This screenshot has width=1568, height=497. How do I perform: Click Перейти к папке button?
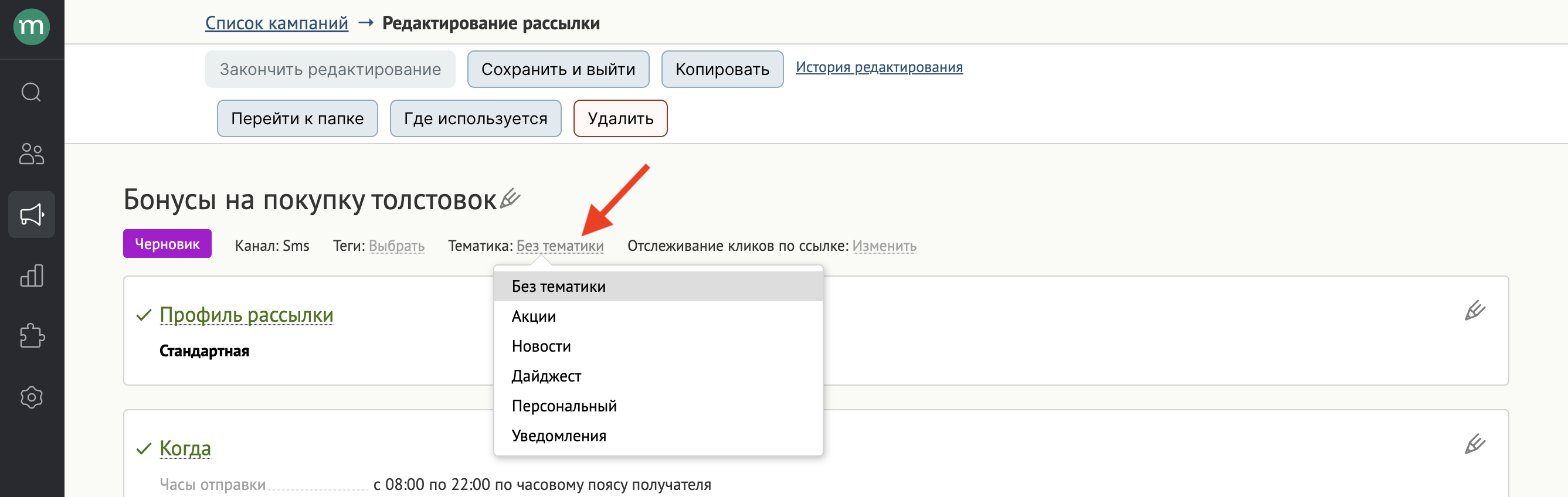tap(298, 118)
